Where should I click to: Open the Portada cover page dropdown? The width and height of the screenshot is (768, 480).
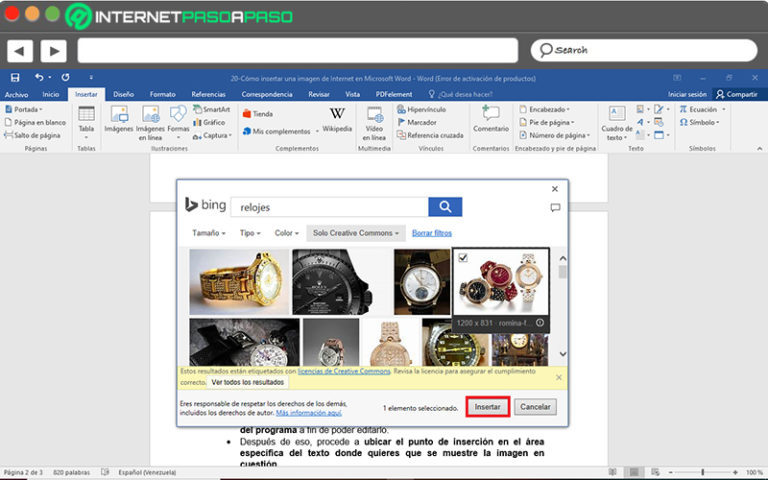click(x=24, y=109)
